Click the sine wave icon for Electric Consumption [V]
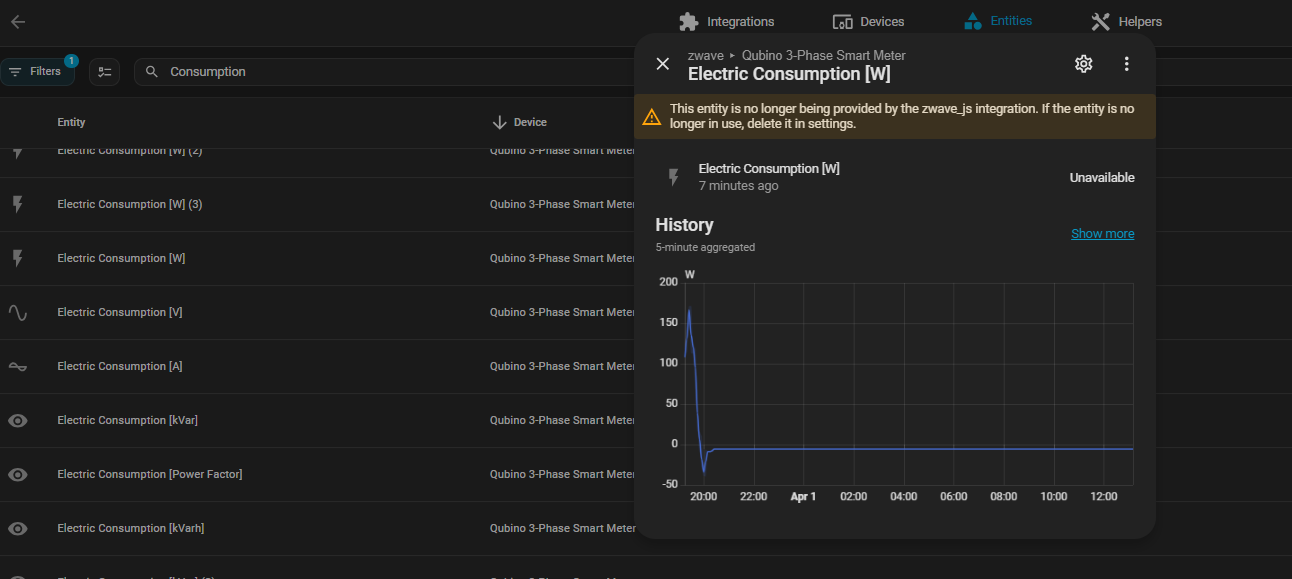Viewport: 1292px width, 579px height. [x=18, y=312]
